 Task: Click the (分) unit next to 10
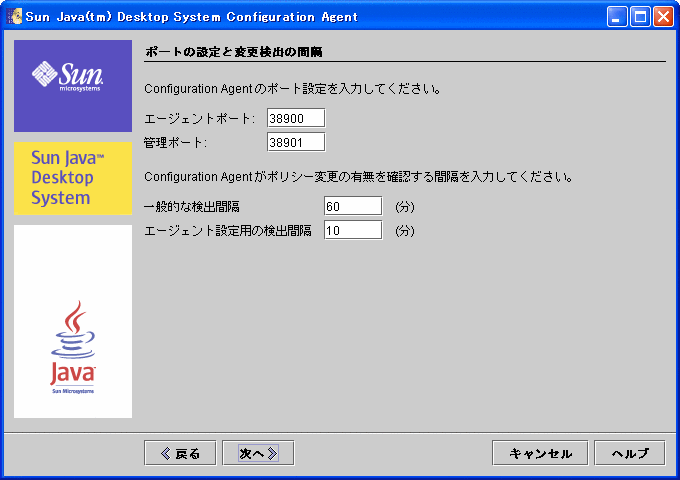click(405, 231)
